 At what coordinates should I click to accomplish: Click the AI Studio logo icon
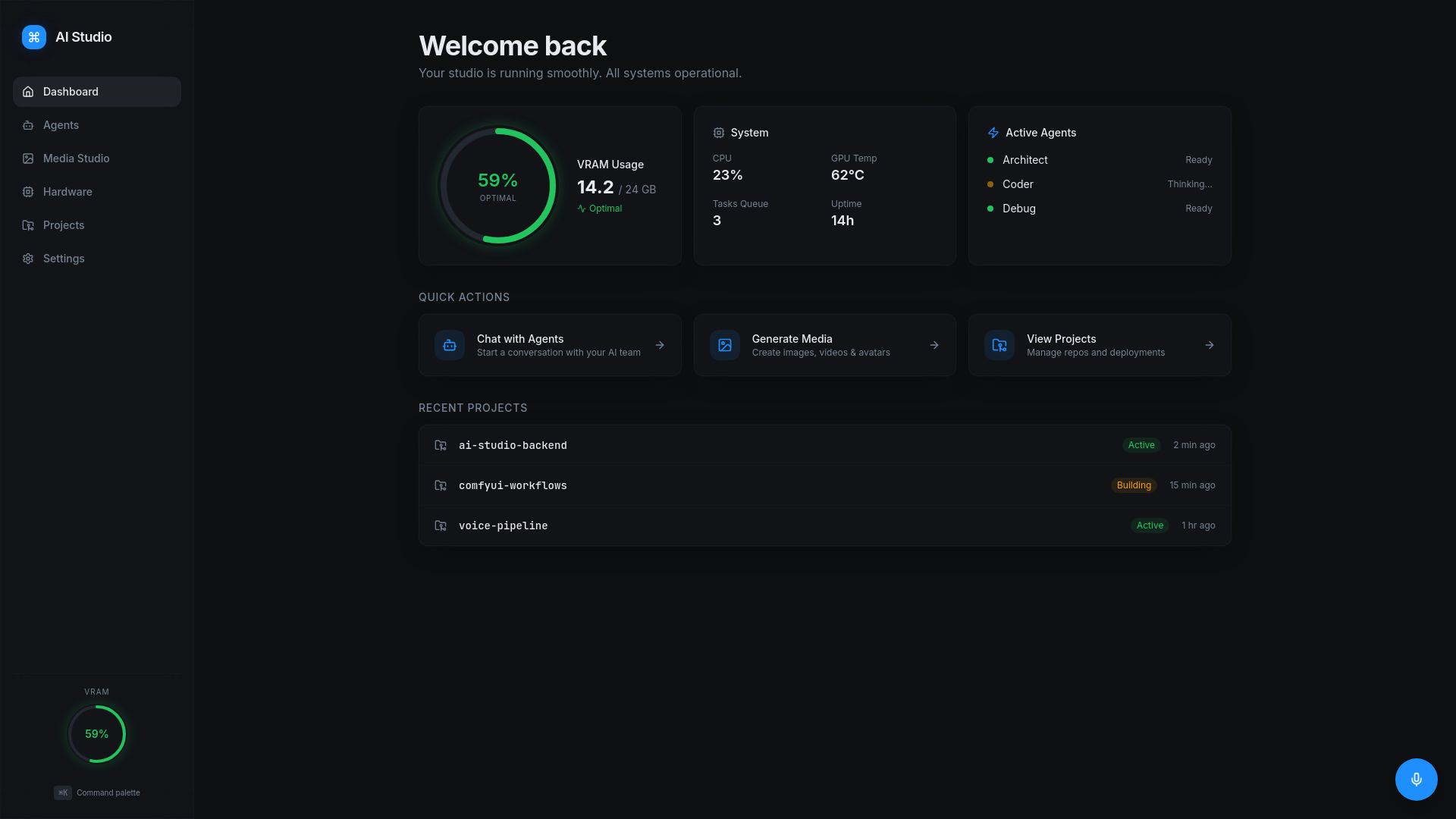pos(34,37)
